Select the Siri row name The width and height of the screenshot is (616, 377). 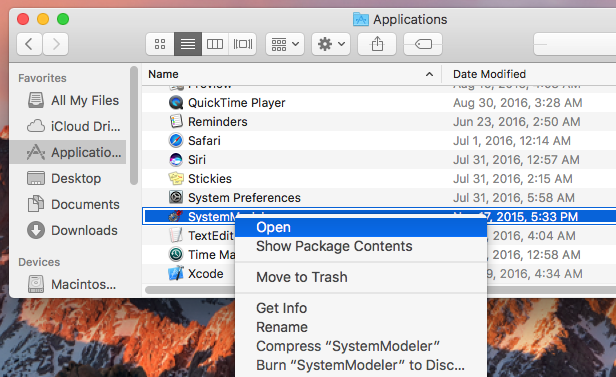[x=197, y=160]
